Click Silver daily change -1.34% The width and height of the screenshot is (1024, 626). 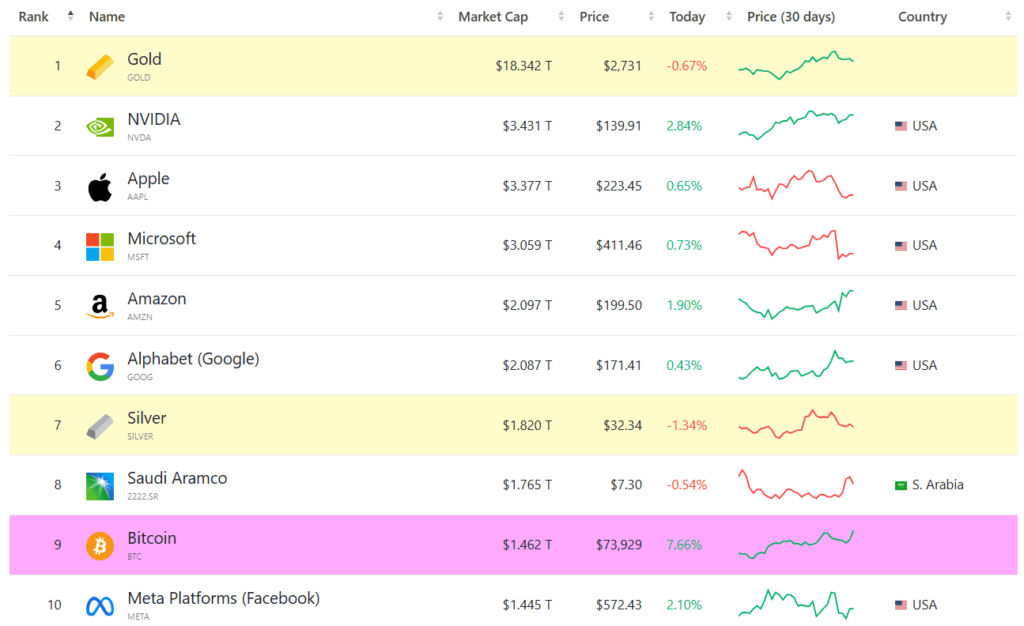686,426
